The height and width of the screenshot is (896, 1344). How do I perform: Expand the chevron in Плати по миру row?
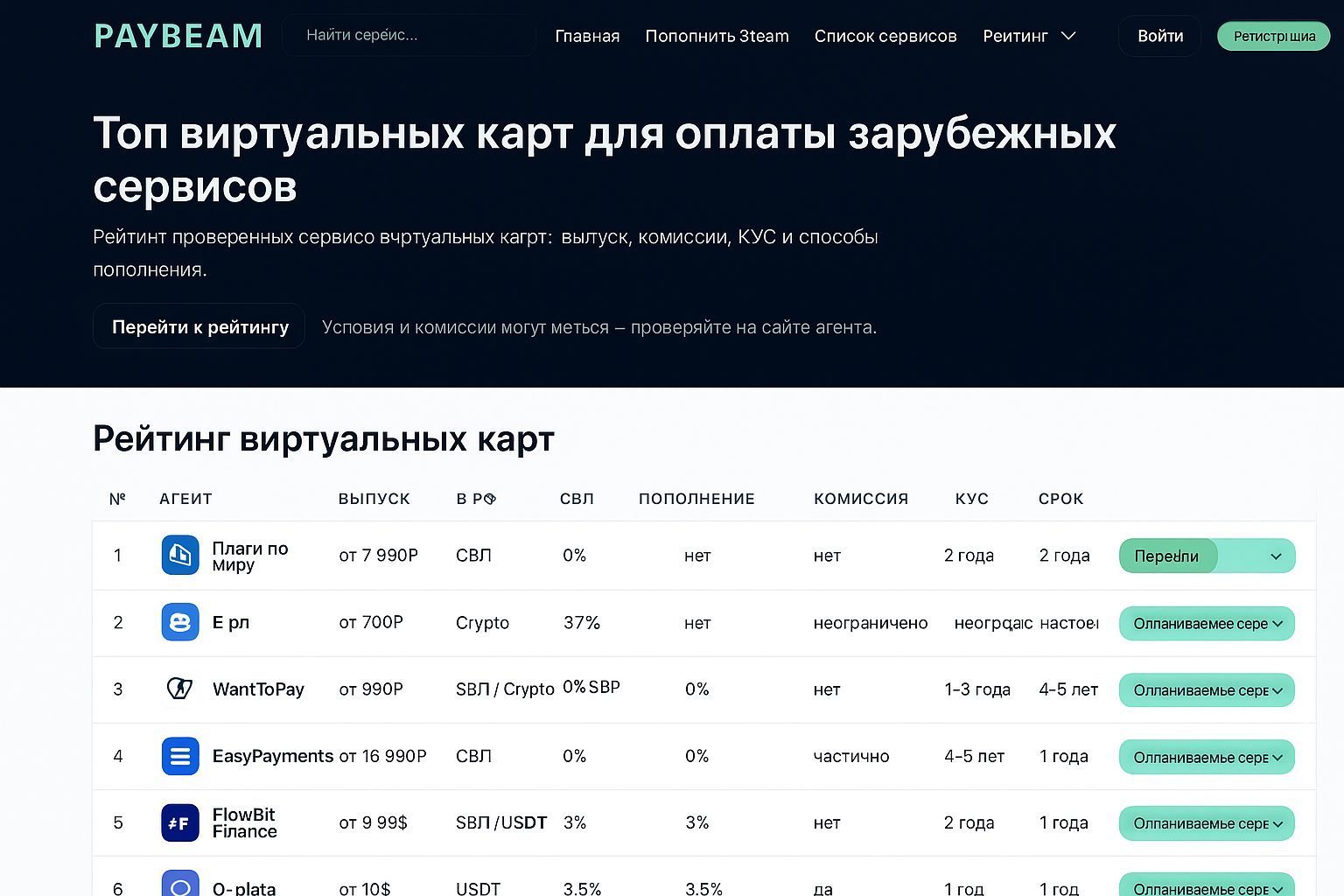click(1276, 556)
